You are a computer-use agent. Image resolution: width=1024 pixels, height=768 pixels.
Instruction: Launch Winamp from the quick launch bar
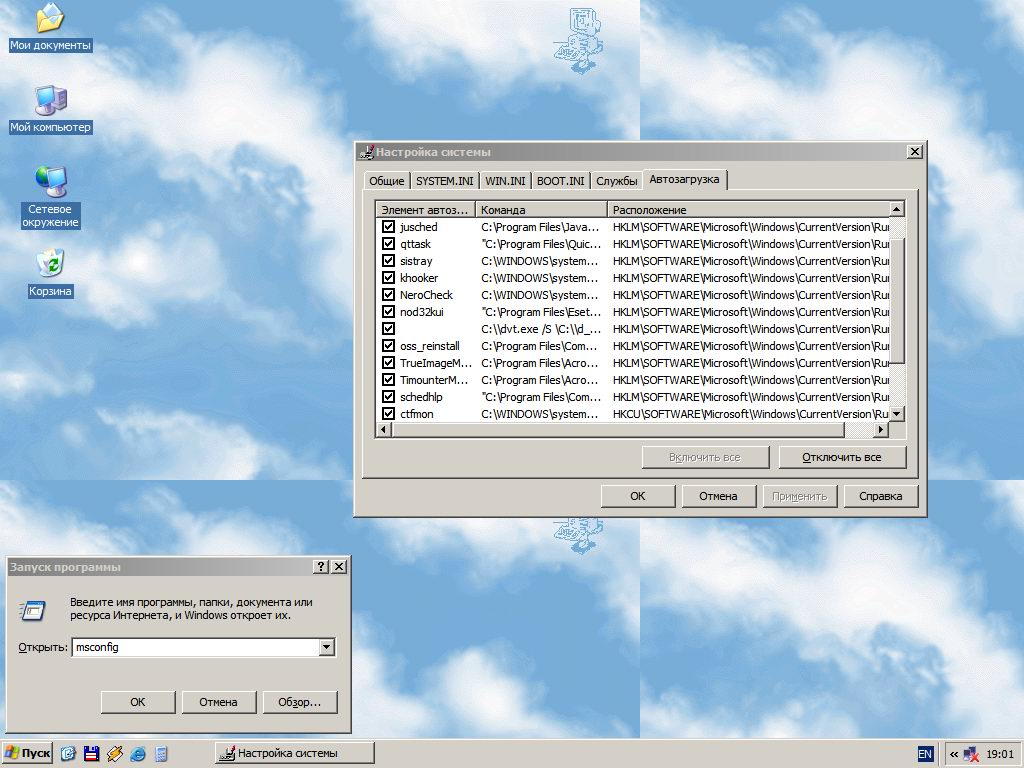114,754
